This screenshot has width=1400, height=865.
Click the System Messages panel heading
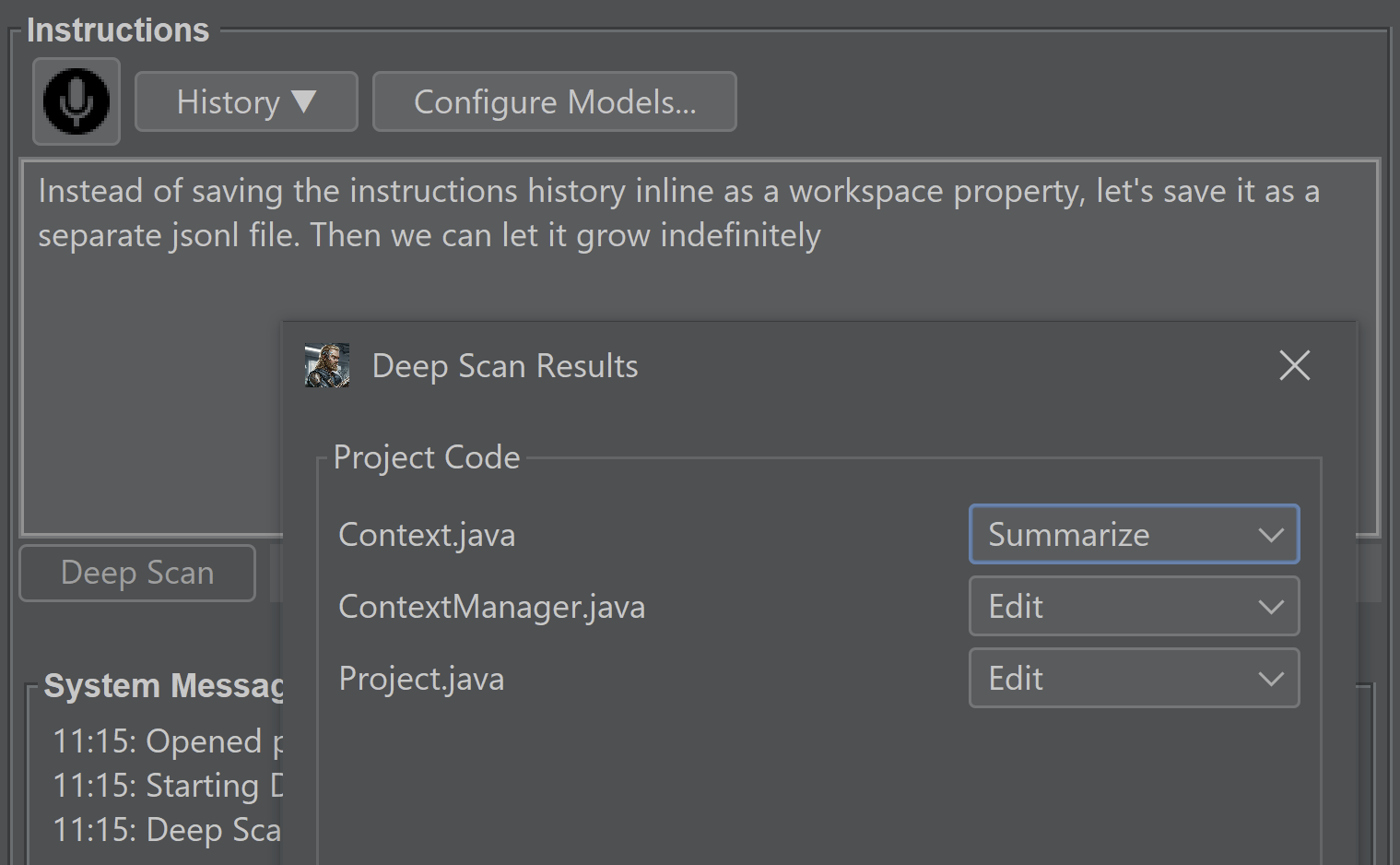tap(163, 686)
